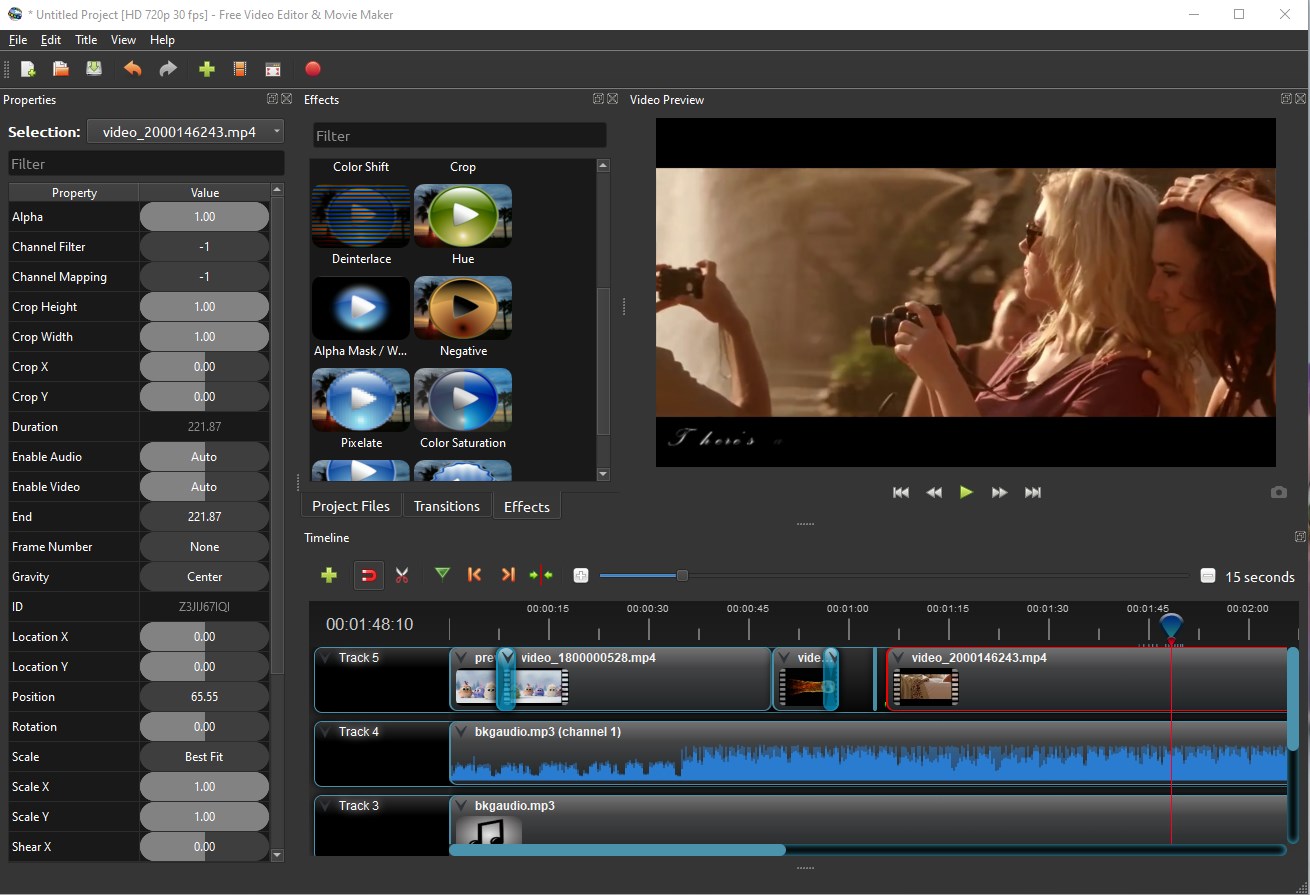Click the Undo arrow in toolbar
Image resolution: width=1310 pixels, height=895 pixels.
click(132, 69)
